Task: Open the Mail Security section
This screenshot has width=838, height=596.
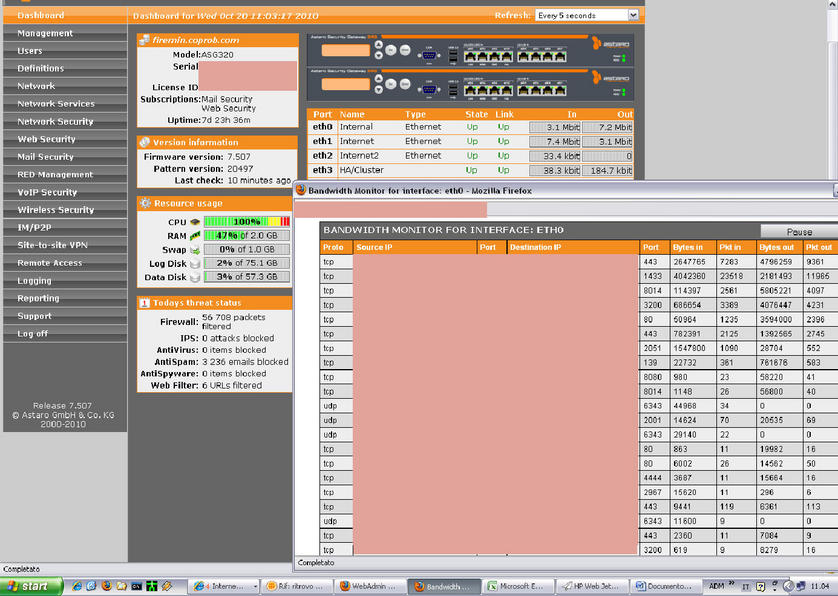Action: click(x=65, y=157)
